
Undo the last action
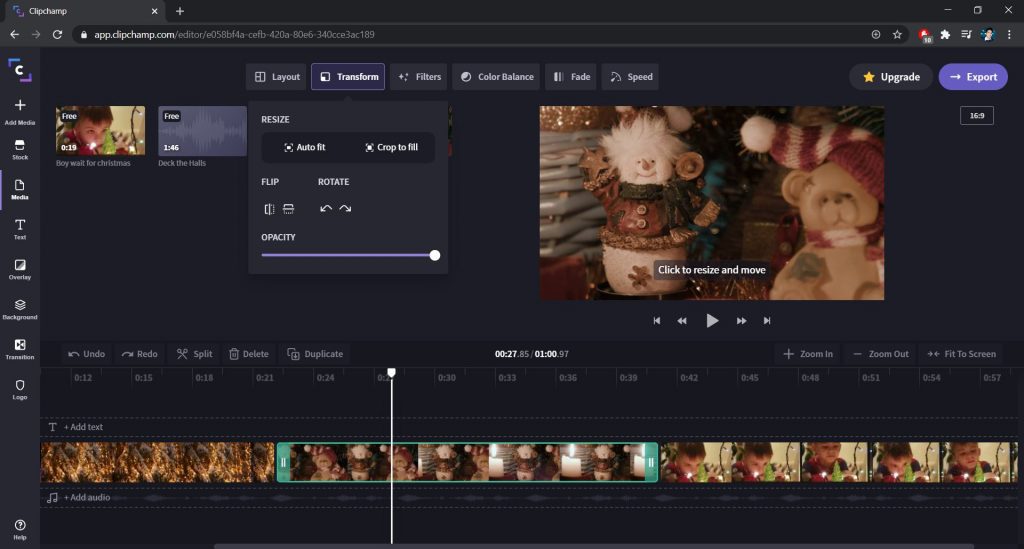click(86, 354)
